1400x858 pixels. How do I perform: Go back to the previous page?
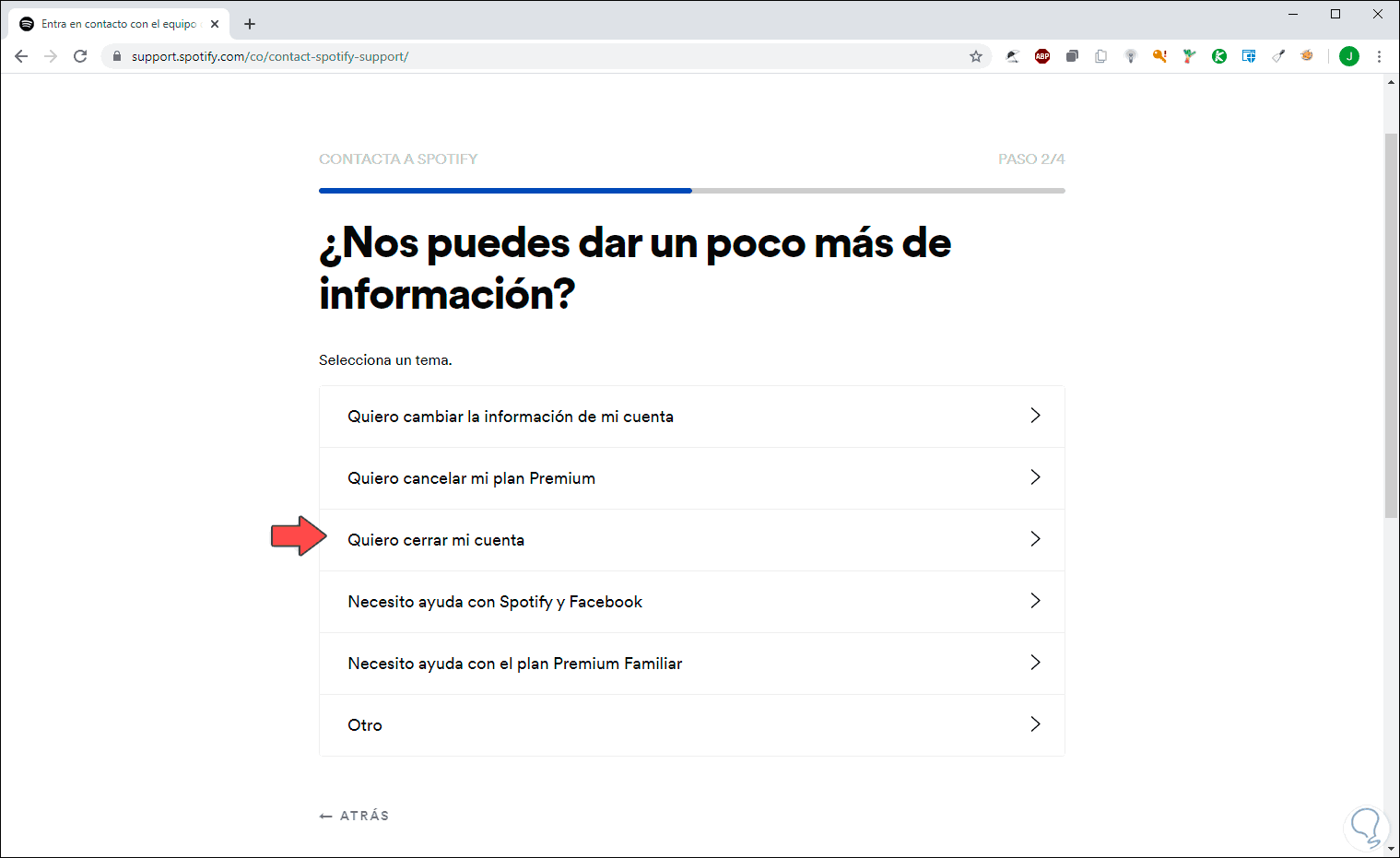tap(21, 56)
